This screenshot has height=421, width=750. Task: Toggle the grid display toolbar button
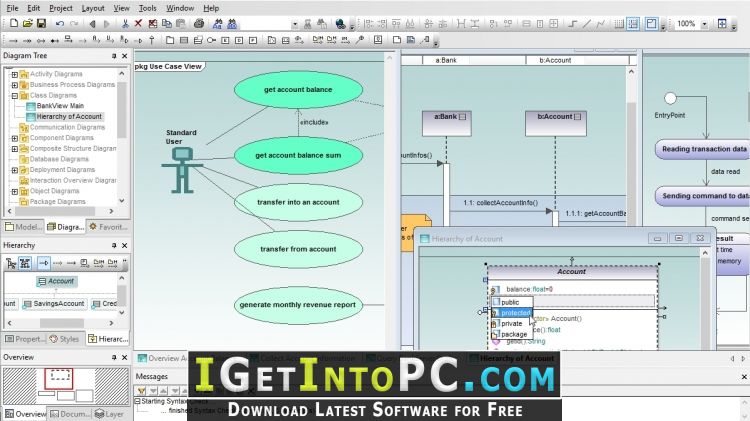619,23
